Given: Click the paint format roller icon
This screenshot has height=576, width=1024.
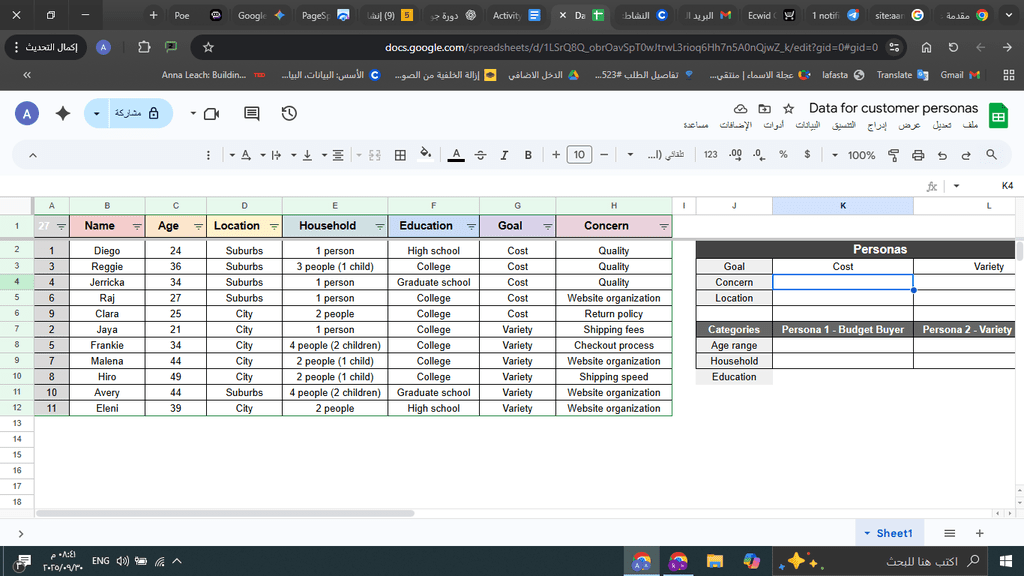Looking at the screenshot, I should tap(893, 155).
